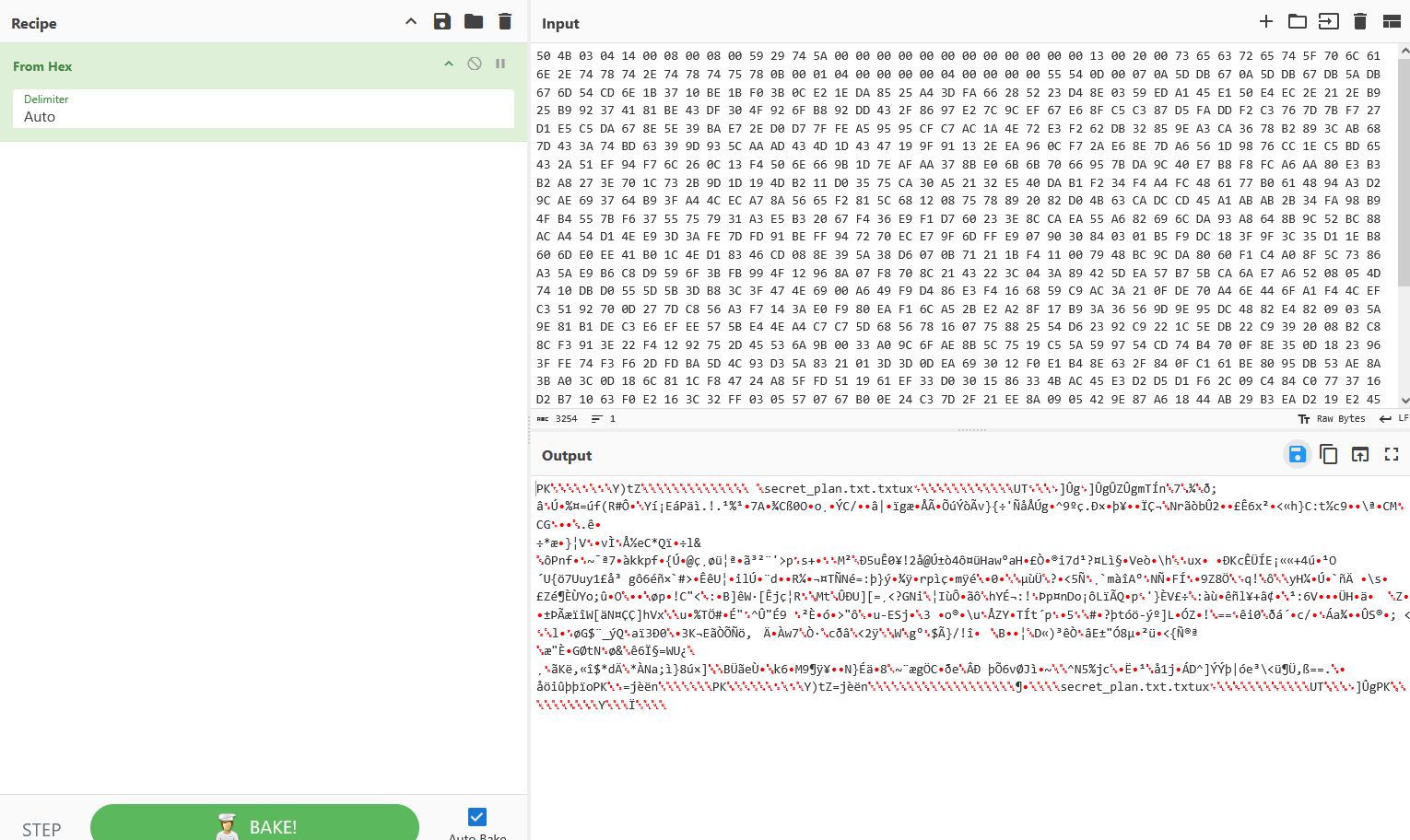The image size is (1410, 840).
Task: Clear the input with trash icon
Action: tap(1360, 21)
